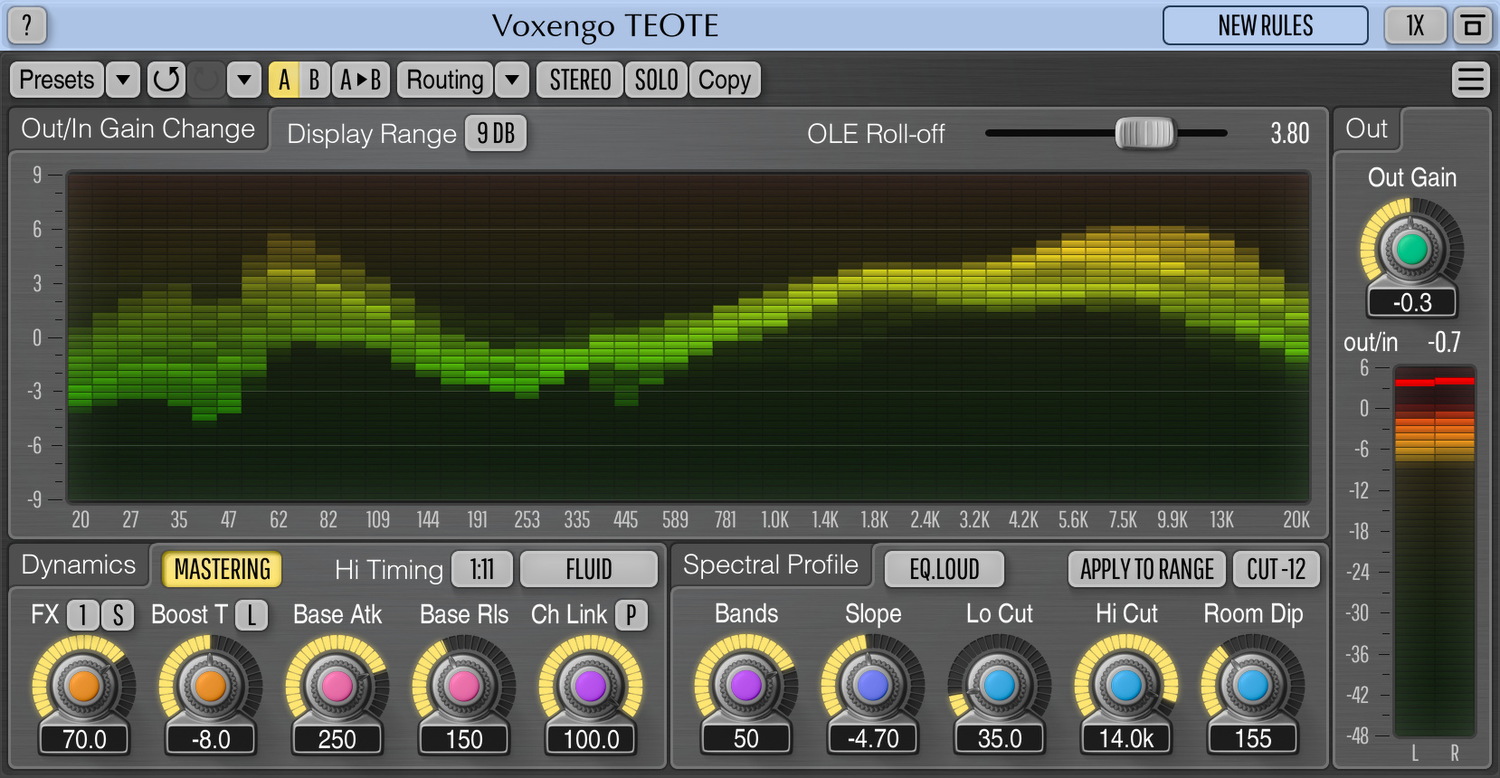Select the Out/In Gain Change tab
Viewport: 1500px width, 778px height.
(138, 129)
